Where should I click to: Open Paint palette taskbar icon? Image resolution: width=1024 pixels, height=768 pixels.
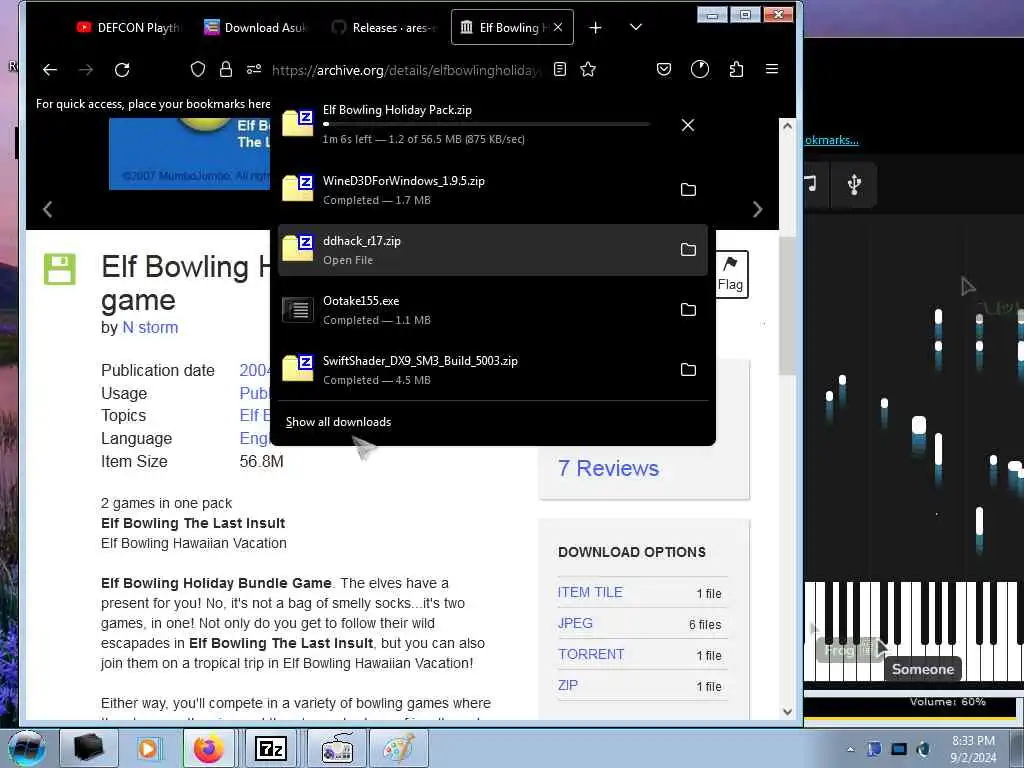[398, 748]
